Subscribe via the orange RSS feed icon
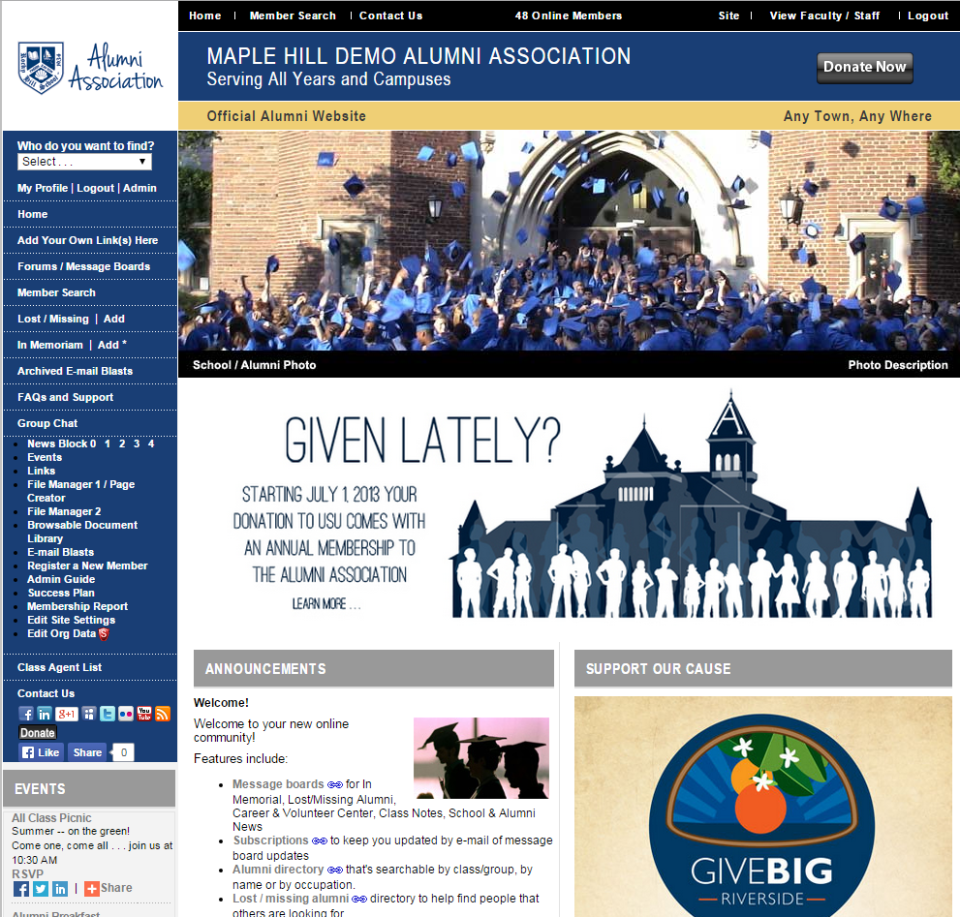This screenshot has height=917, width=960. (163, 713)
